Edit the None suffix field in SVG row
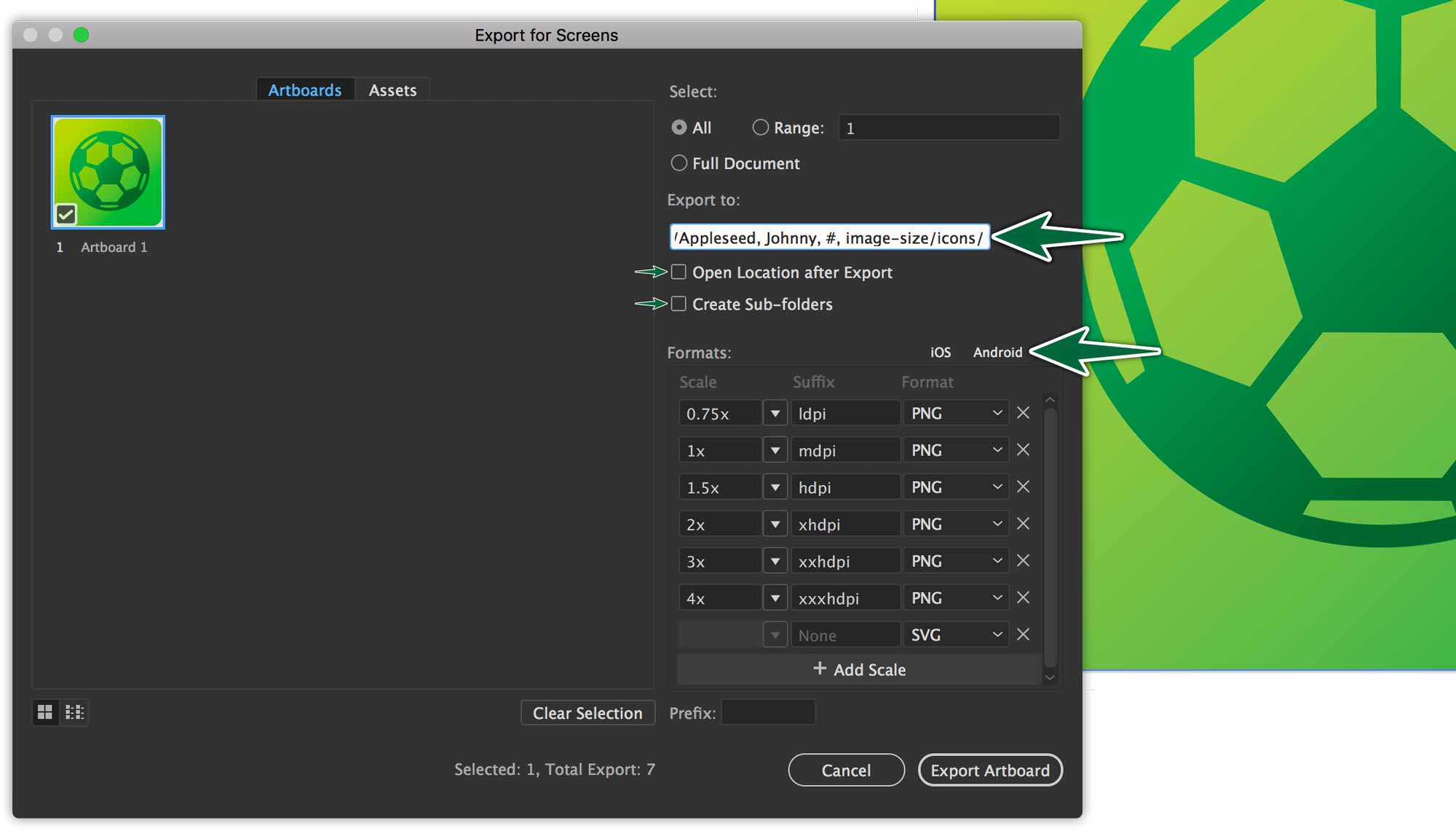Image resolution: width=1456 pixels, height=839 pixels. tap(845, 635)
